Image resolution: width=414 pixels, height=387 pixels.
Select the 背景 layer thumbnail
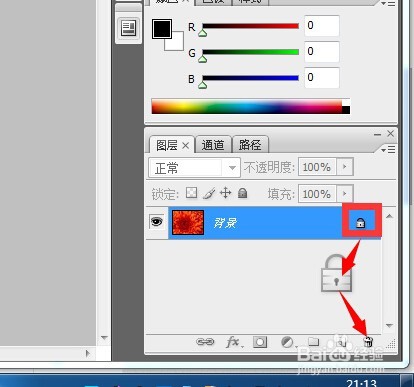[188, 223]
